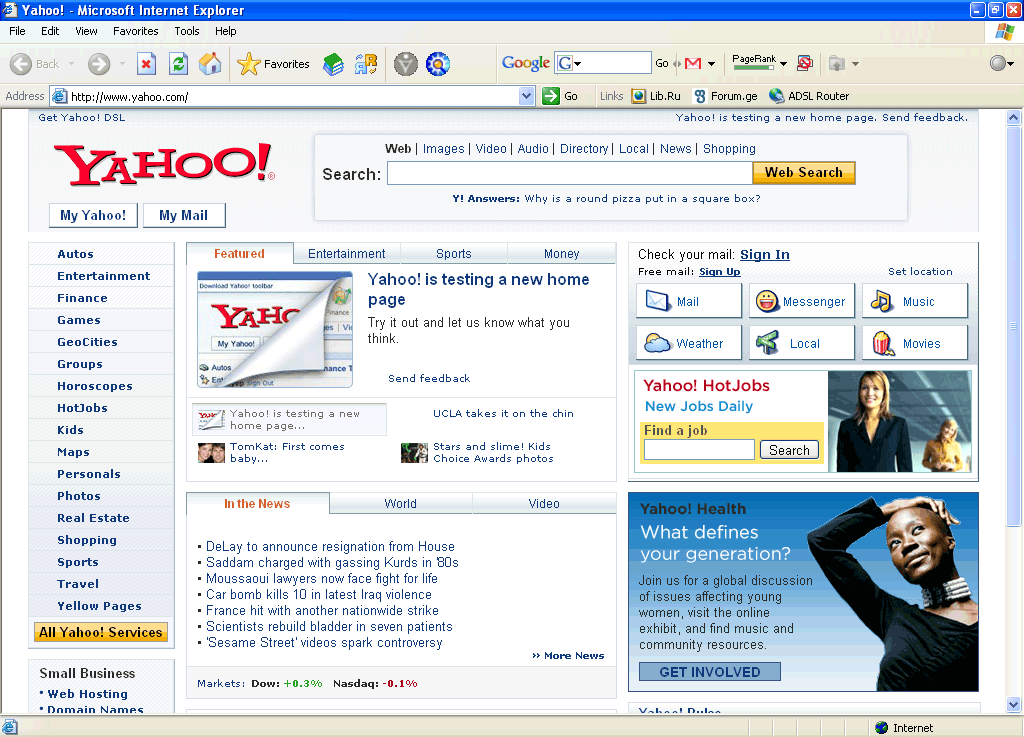Open the Yahoo Mail envelope button
Image resolution: width=1024 pixels, height=737 pixels.
tap(689, 301)
